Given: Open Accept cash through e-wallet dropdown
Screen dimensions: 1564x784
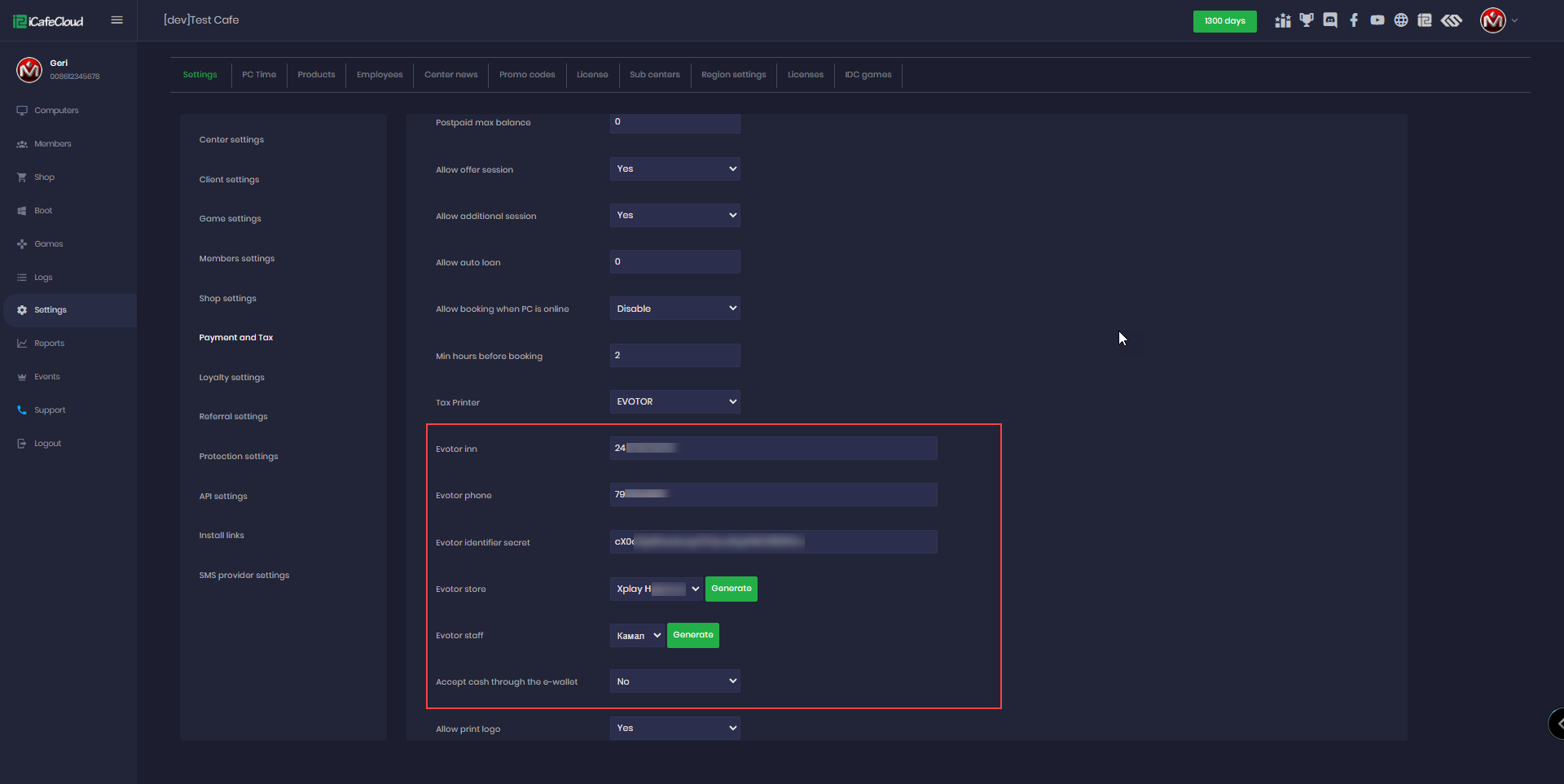Looking at the screenshot, I should (x=674, y=681).
